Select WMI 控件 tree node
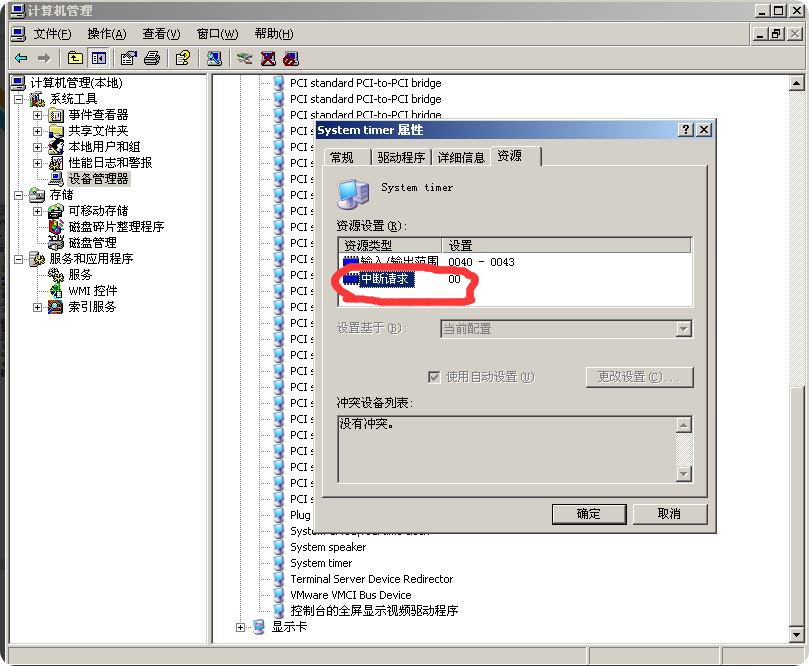Viewport: 809px width, 666px height. click(93, 290)
